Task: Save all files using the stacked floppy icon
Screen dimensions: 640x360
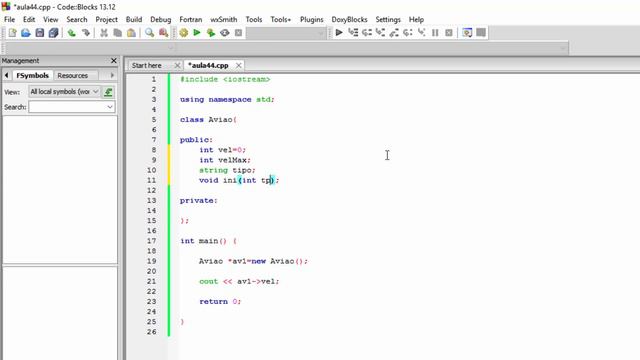Action: click(x=53, y=33)
